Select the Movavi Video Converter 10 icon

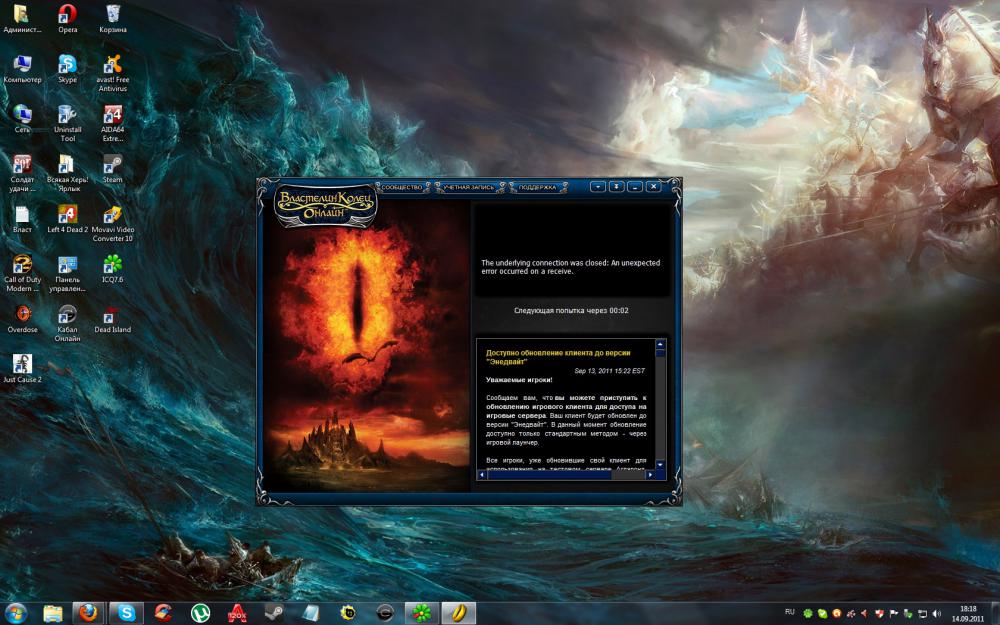click(113, 223)
